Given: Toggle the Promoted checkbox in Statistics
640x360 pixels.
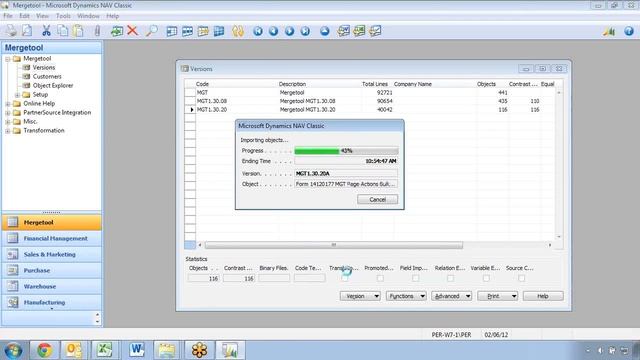Looking at the screenshot, I should point(380,278).
